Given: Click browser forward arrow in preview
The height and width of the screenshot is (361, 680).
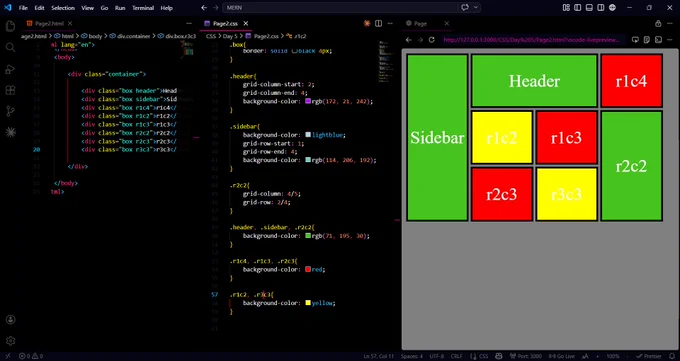Looking at the screenshot, I should coord(420,40).
